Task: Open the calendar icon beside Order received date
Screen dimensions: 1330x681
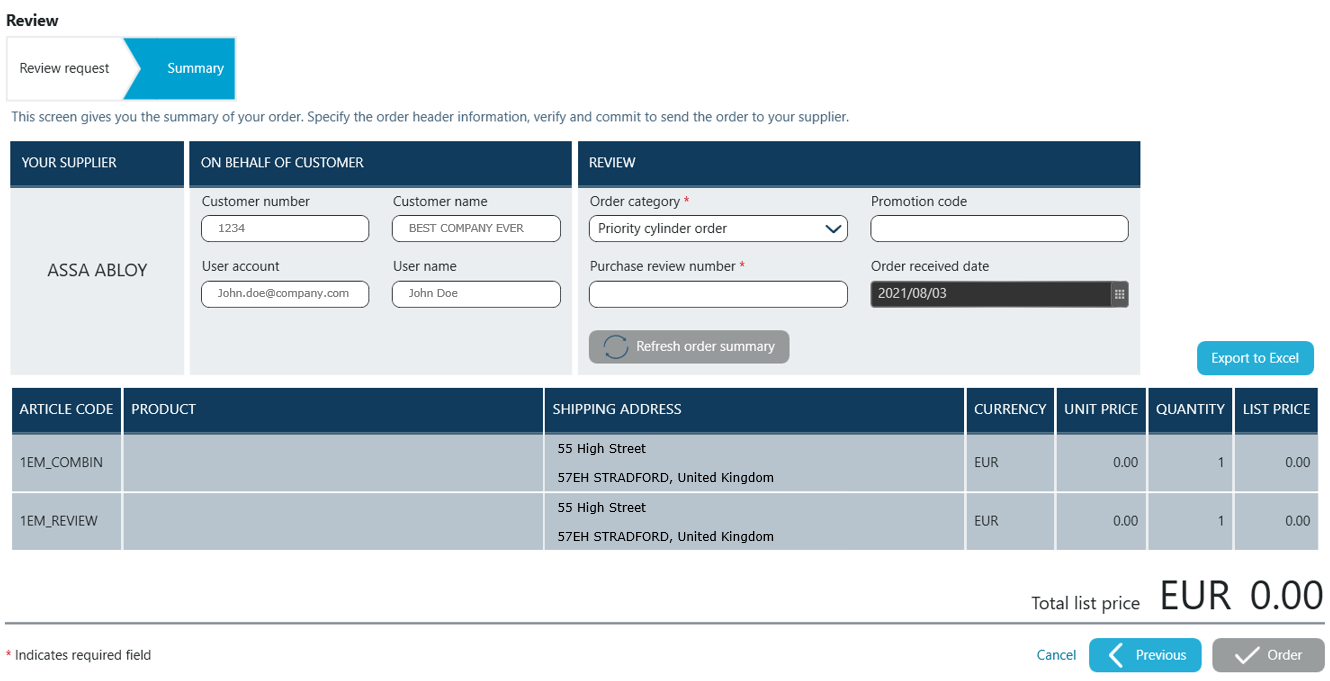Action: pyautogui.click(x=1119, y=294)
